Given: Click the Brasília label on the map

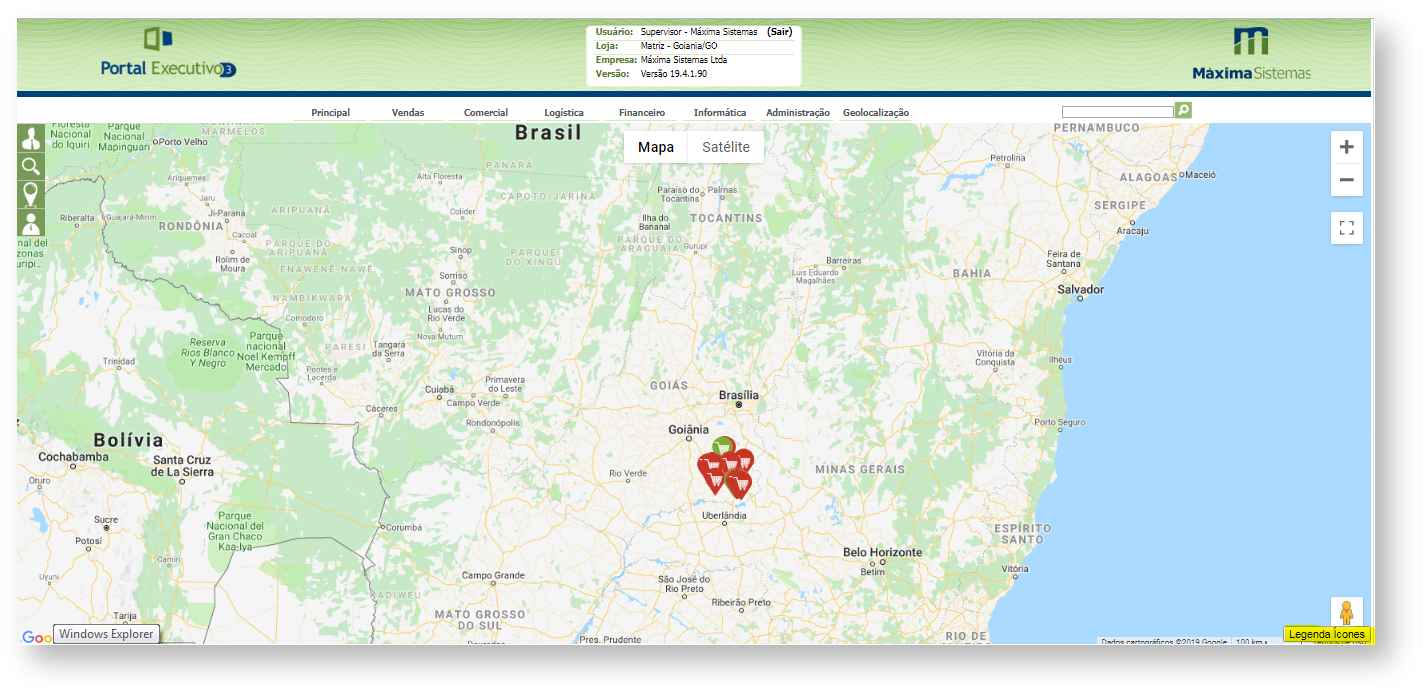Looking at the screenshot, I should [x=739, y=395].
